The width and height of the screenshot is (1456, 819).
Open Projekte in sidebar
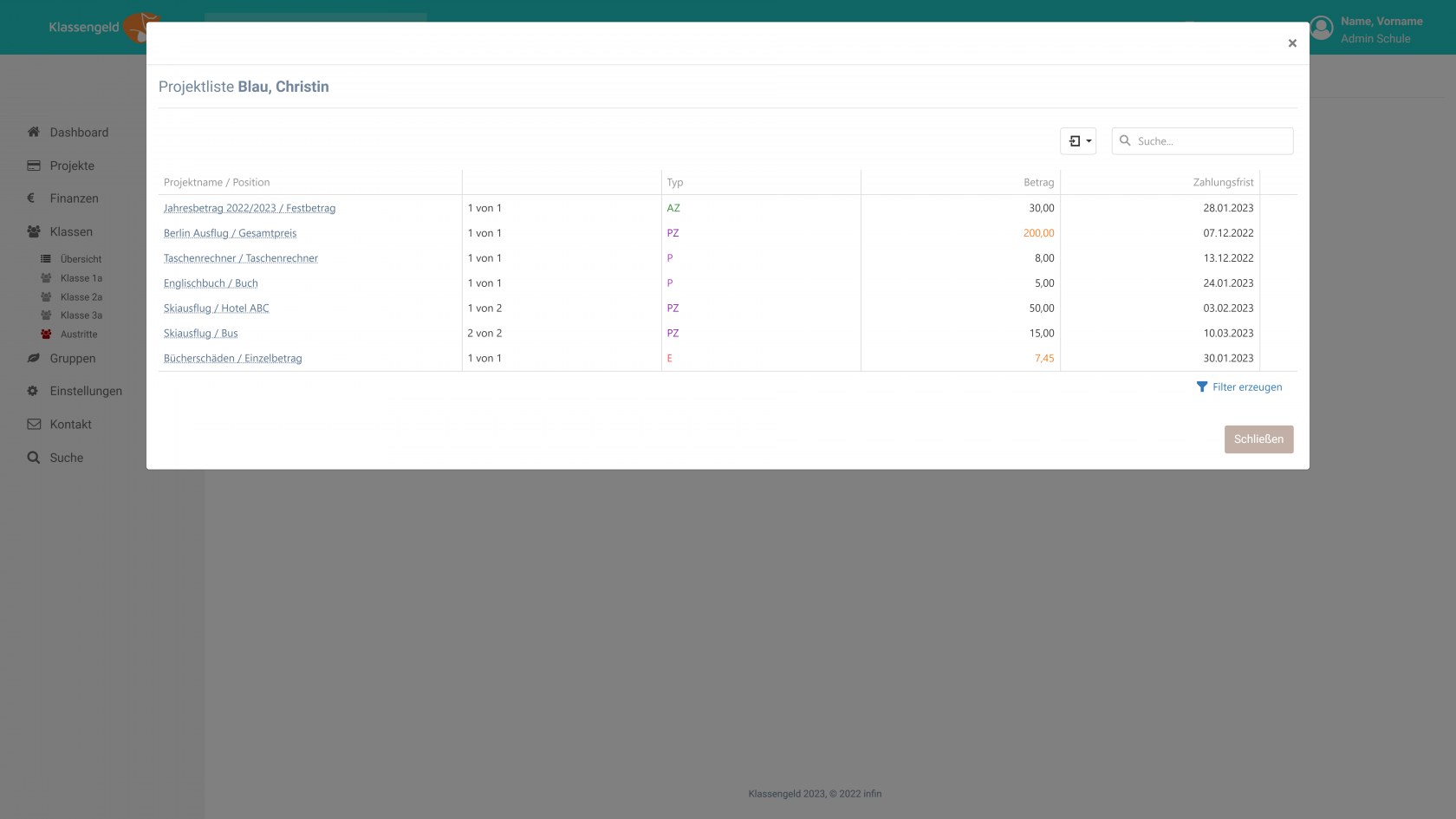(x=72, y=166)
